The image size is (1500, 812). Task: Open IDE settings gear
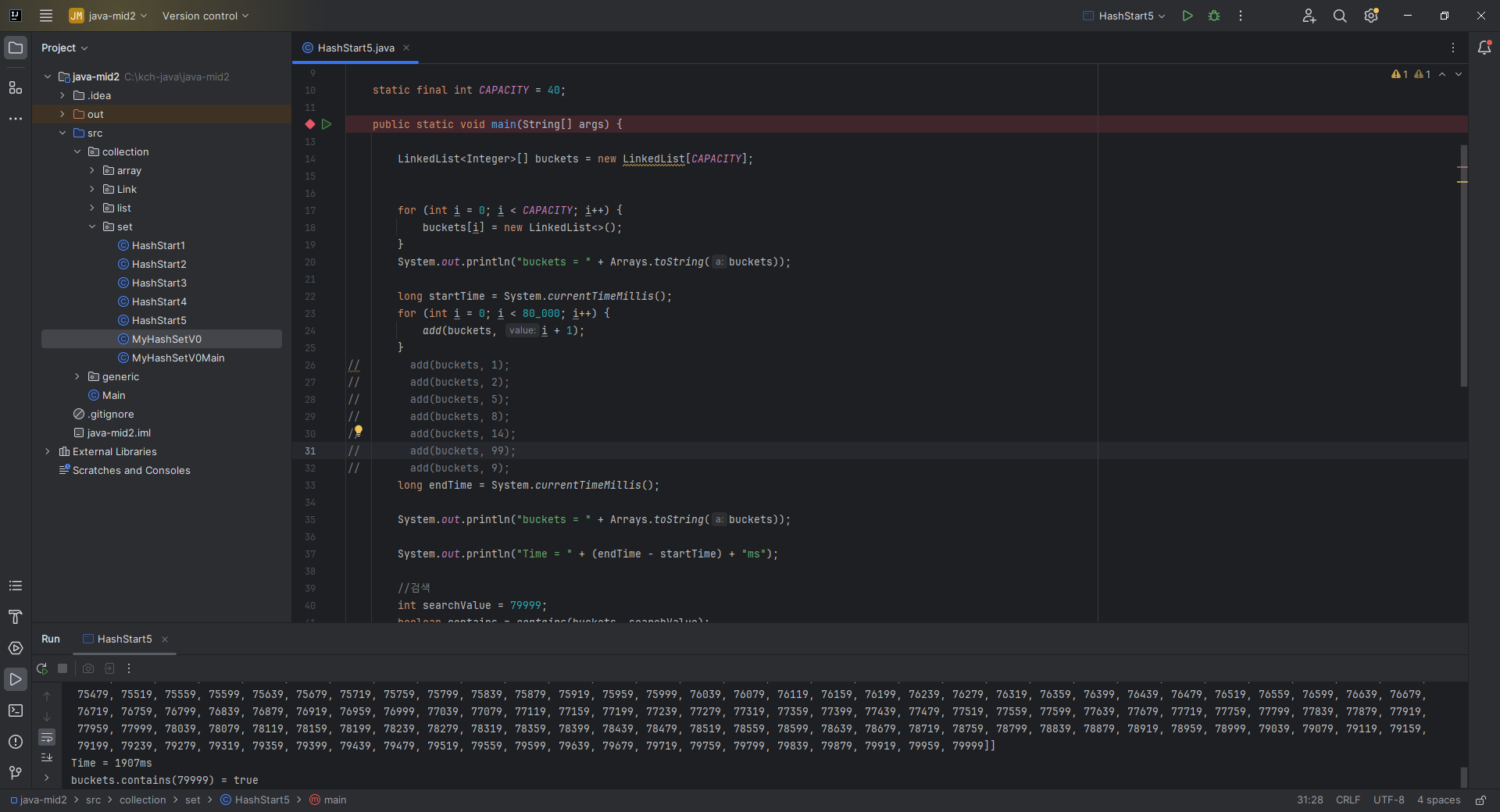pos(1371,16)
